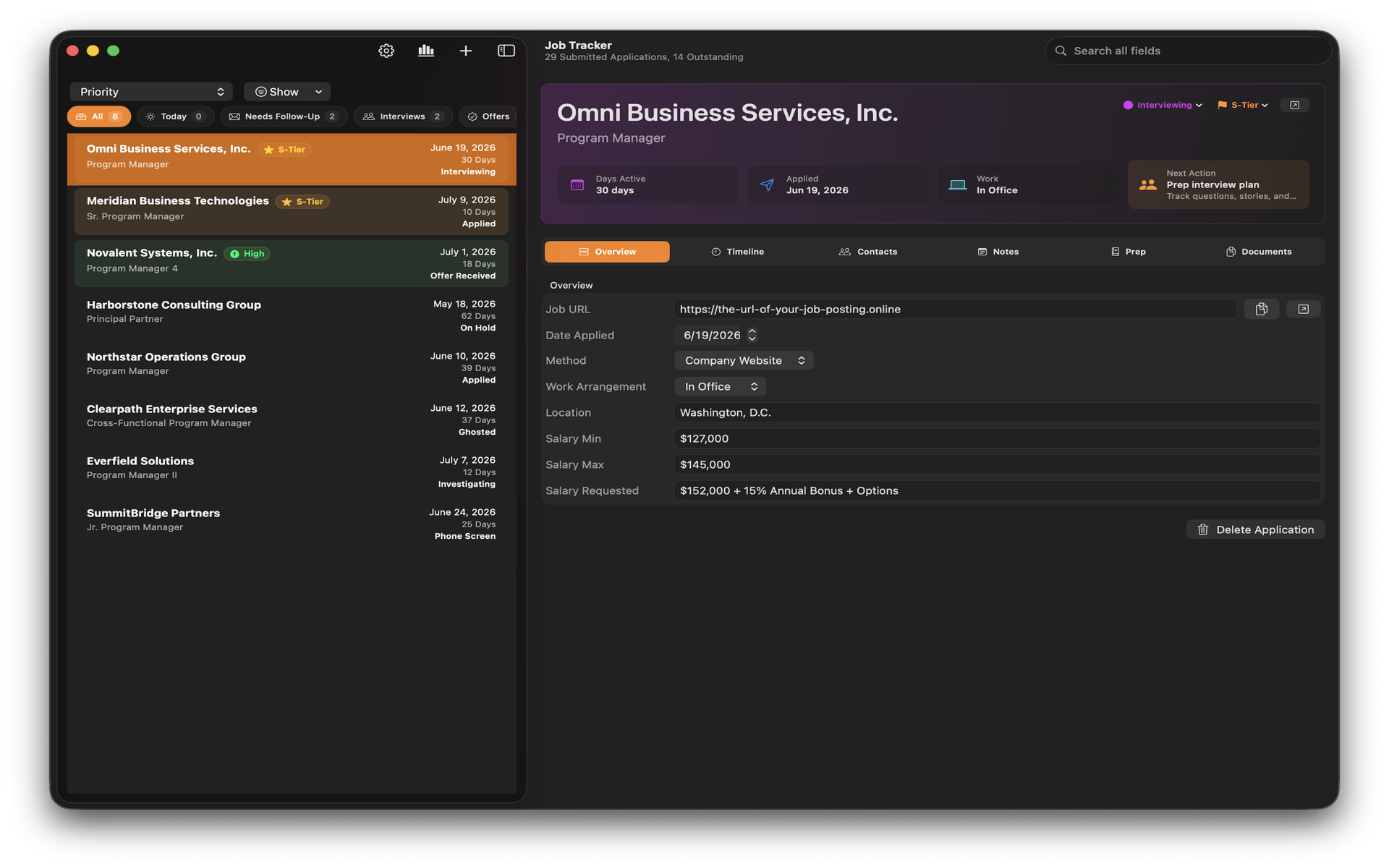Viewport: 1389px width, 868px height.
Task: Open the Job URL in browser icon
Action: click(1304, 309)
